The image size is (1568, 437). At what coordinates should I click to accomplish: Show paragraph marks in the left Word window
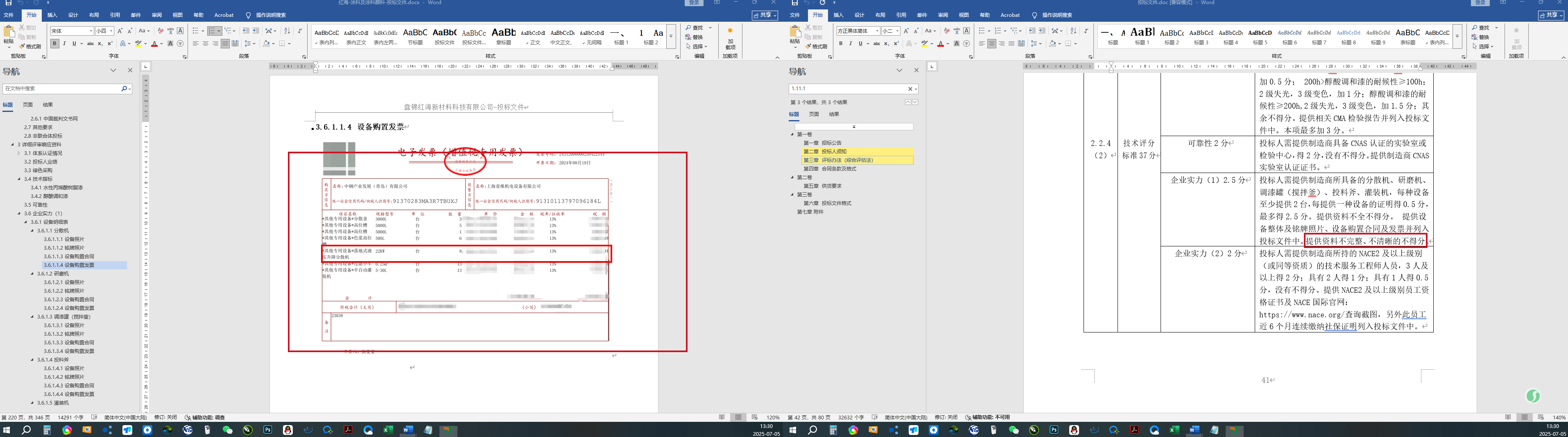[299, 30]
